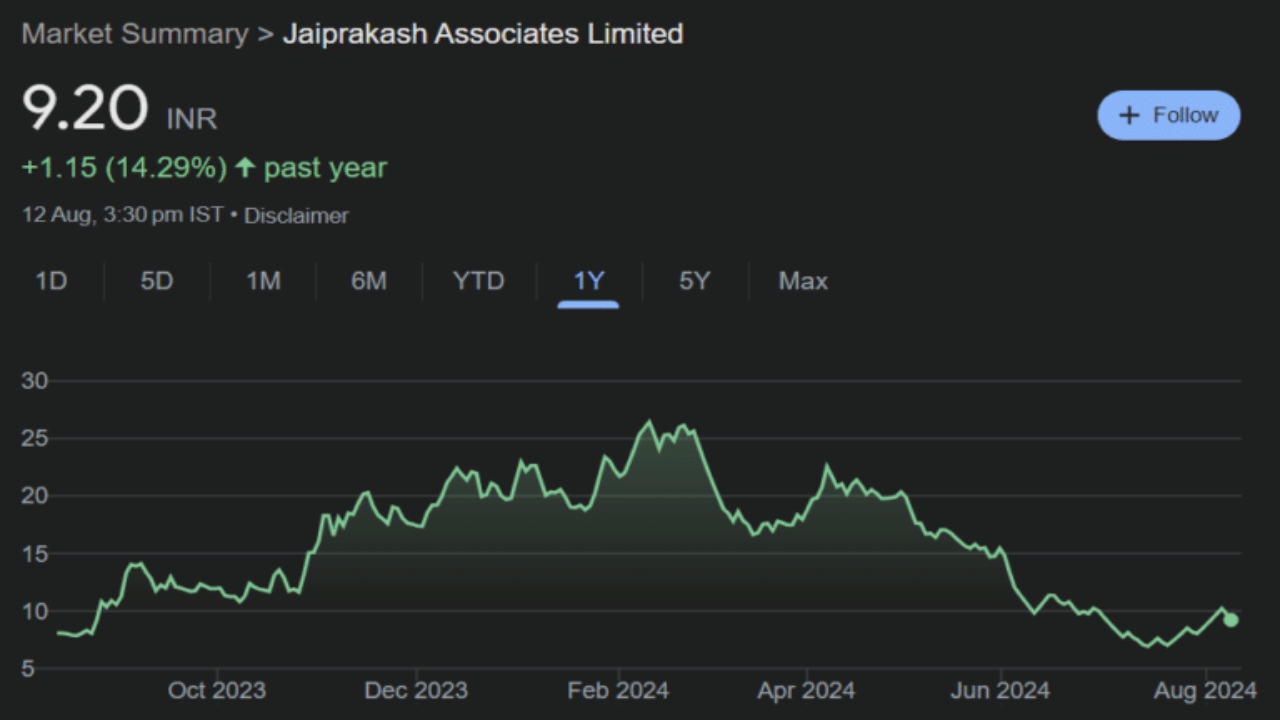Click the Oct 2023 axis label
Viewport: 1280px width, 720px height.
pos(217,690)
